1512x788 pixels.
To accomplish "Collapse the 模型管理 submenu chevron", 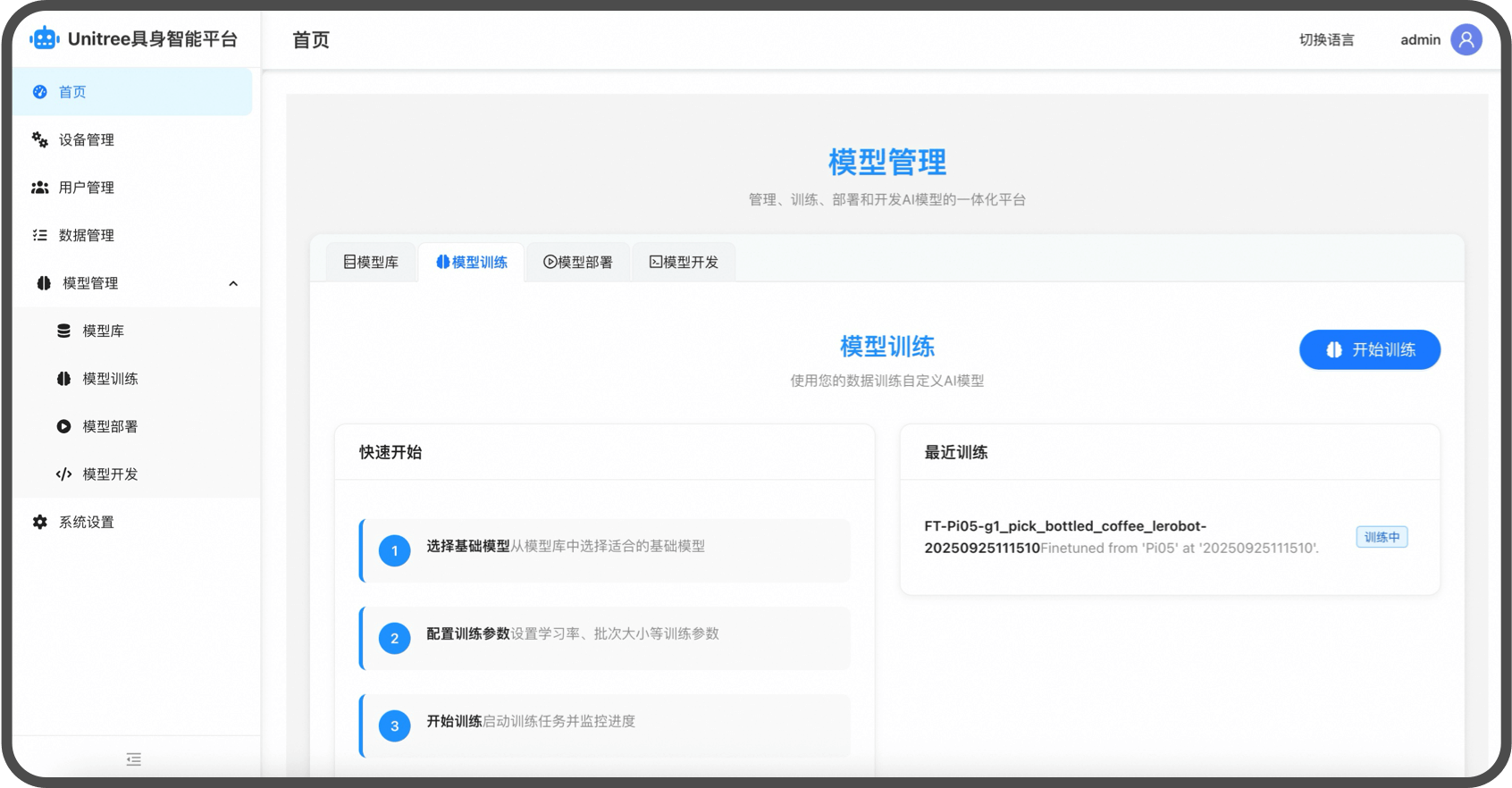I will [233, 283].
